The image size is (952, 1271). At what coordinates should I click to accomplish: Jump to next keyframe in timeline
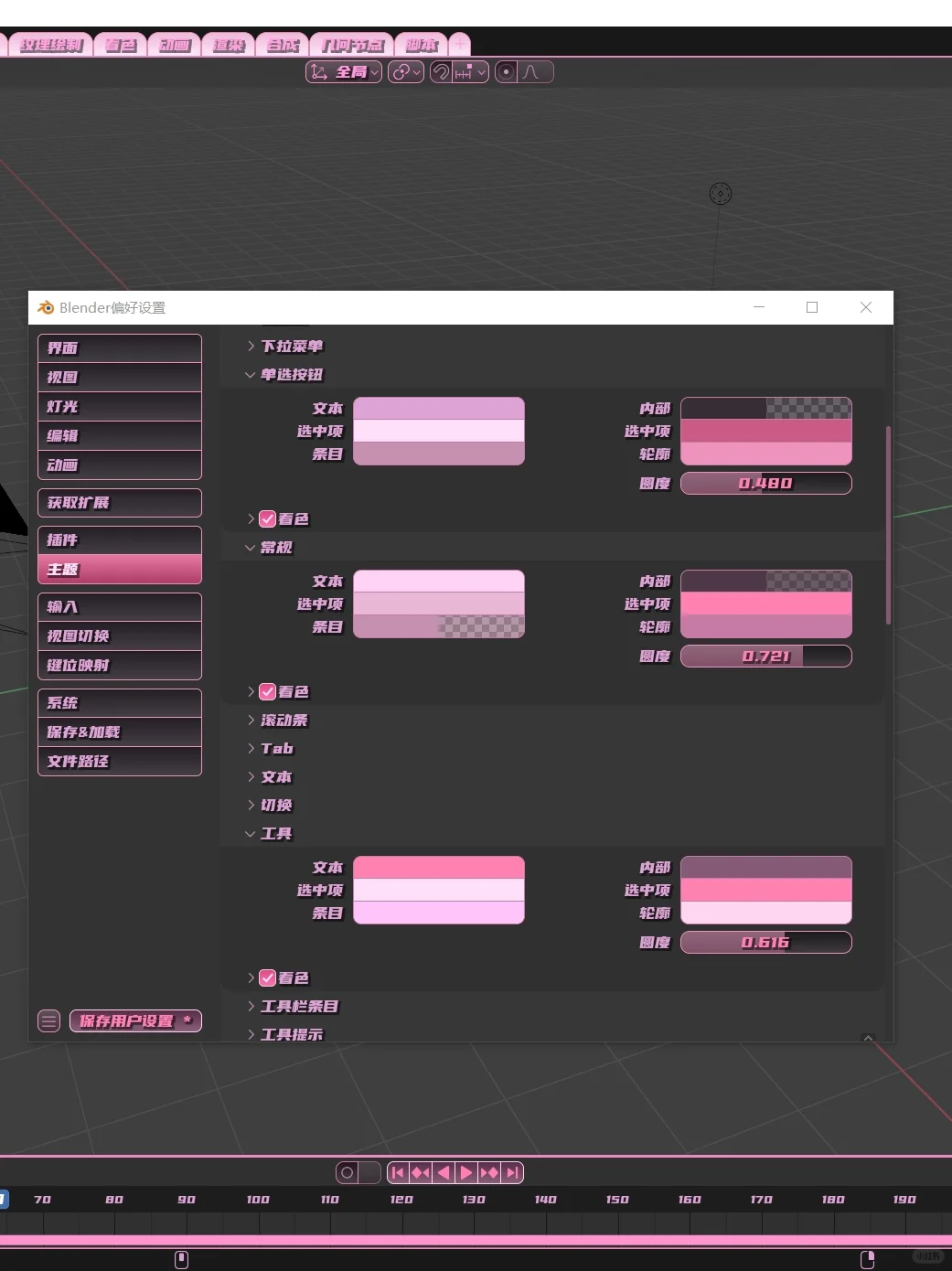489,1172
